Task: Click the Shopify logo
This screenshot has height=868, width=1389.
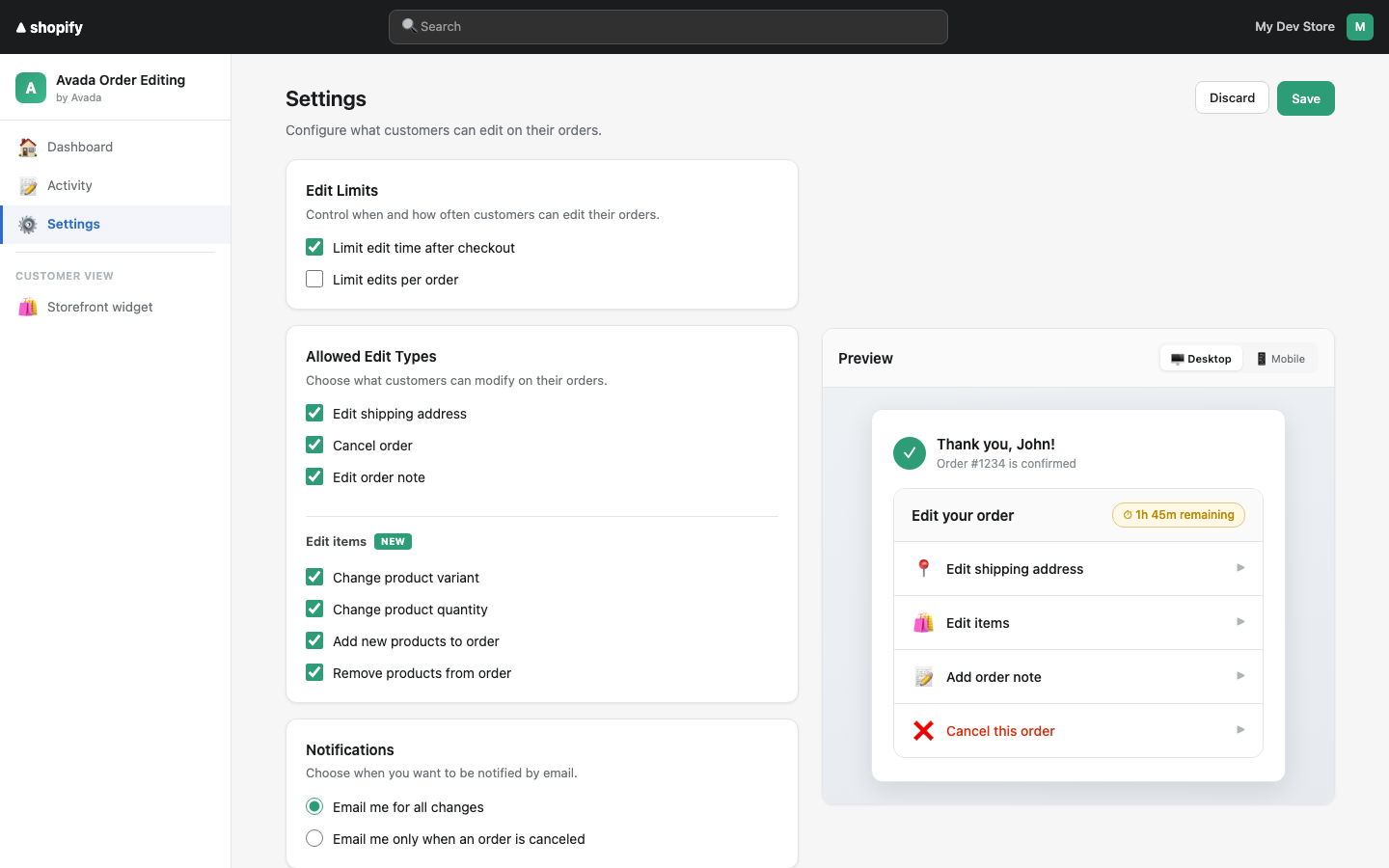Action: 49,27
